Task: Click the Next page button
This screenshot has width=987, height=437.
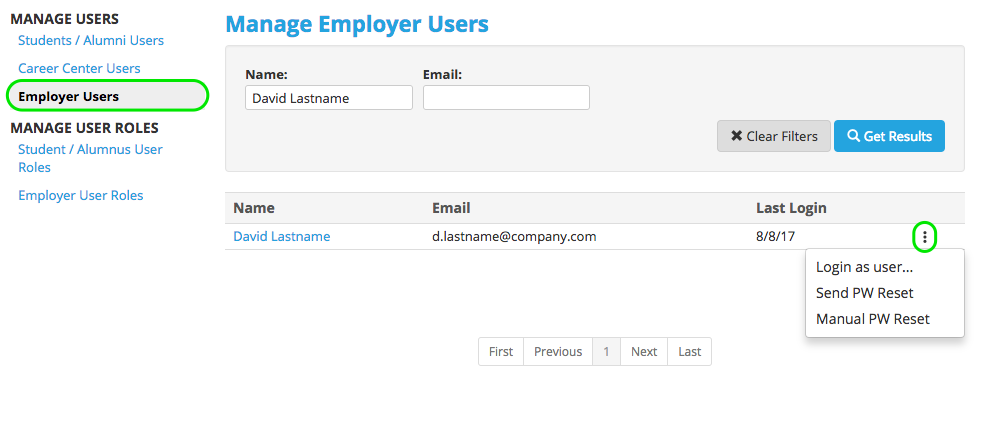Action: pos(644,352)
